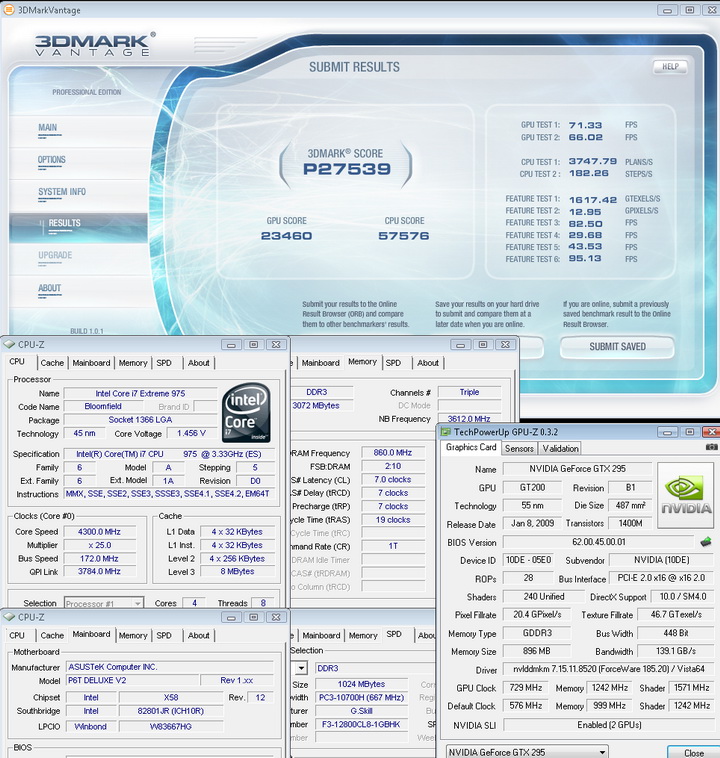
Task: Close the TechPowerUp GPU-Z window
Action: tap(711, 432)
